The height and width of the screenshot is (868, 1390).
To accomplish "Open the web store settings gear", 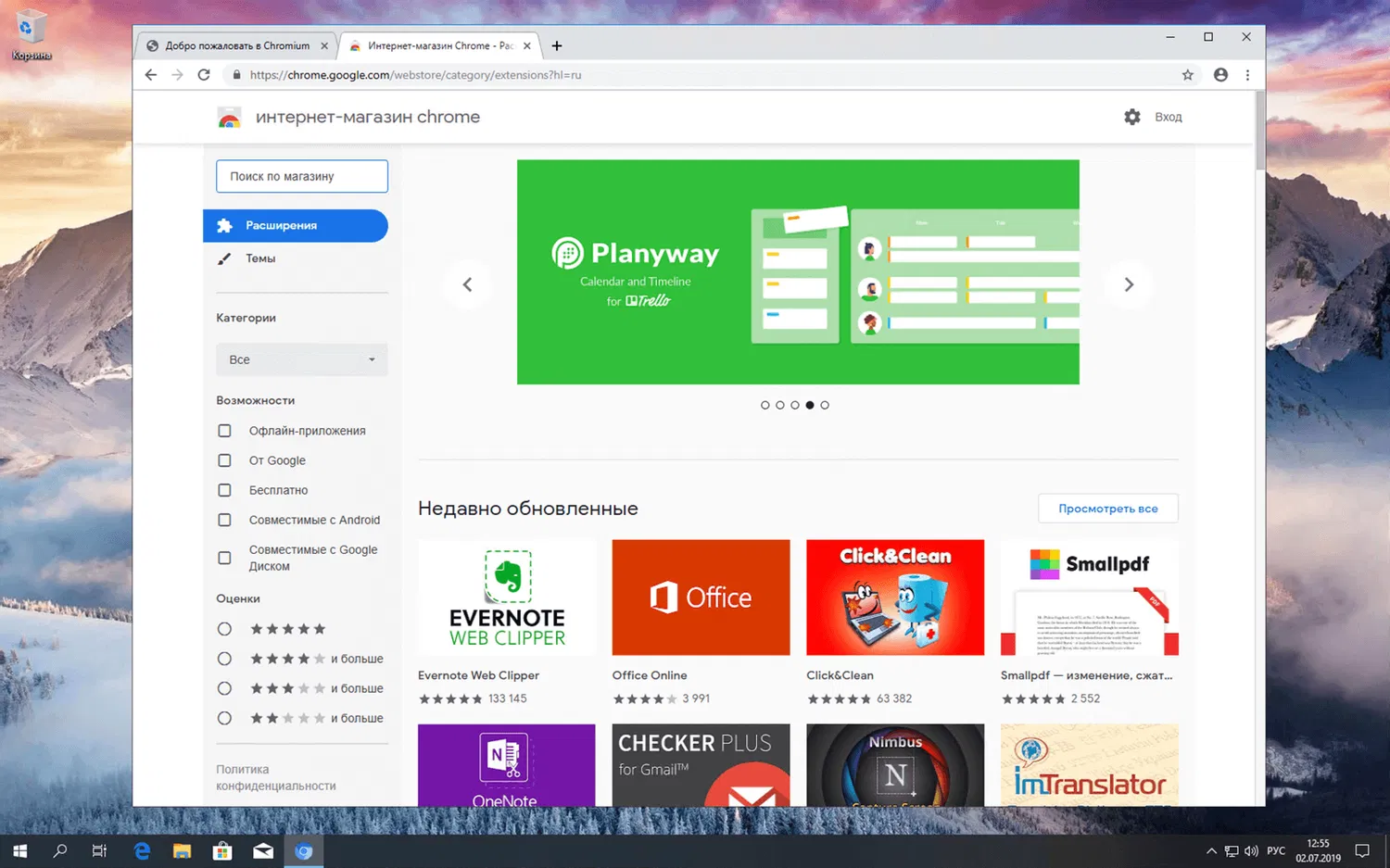I will pos(1132,117).
